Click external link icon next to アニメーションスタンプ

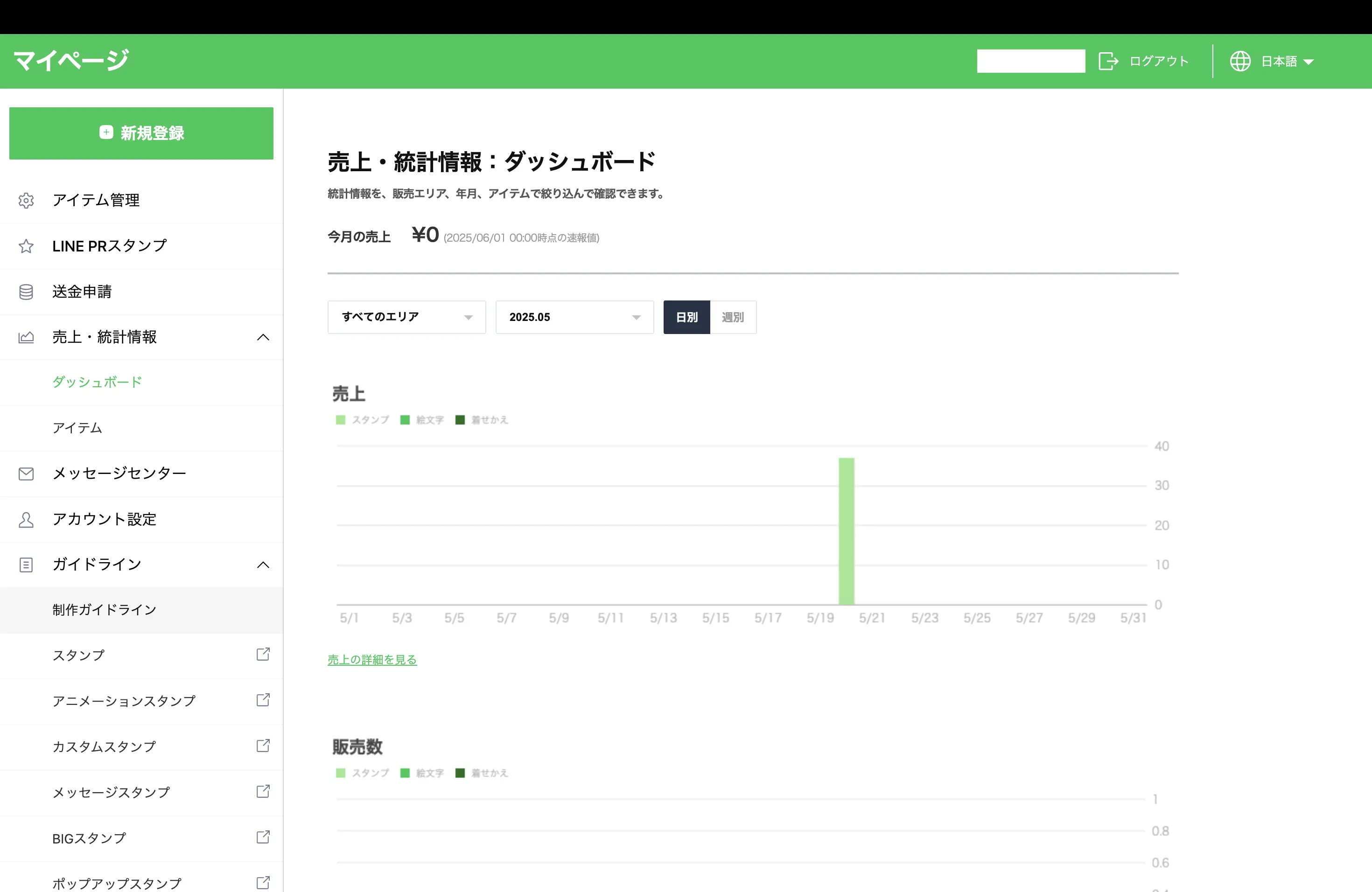[263, 699]
